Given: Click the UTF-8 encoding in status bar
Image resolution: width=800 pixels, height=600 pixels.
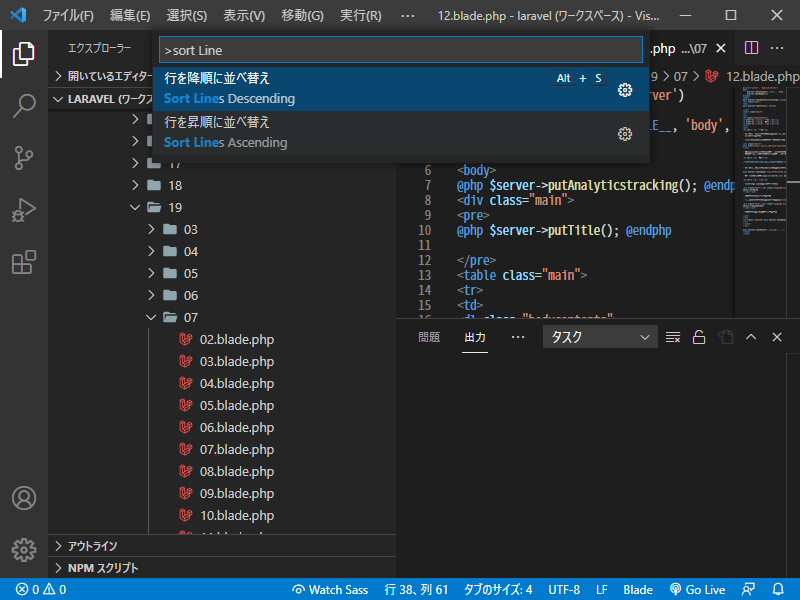Looking at the screenshot, I should (x=564, y=589).
